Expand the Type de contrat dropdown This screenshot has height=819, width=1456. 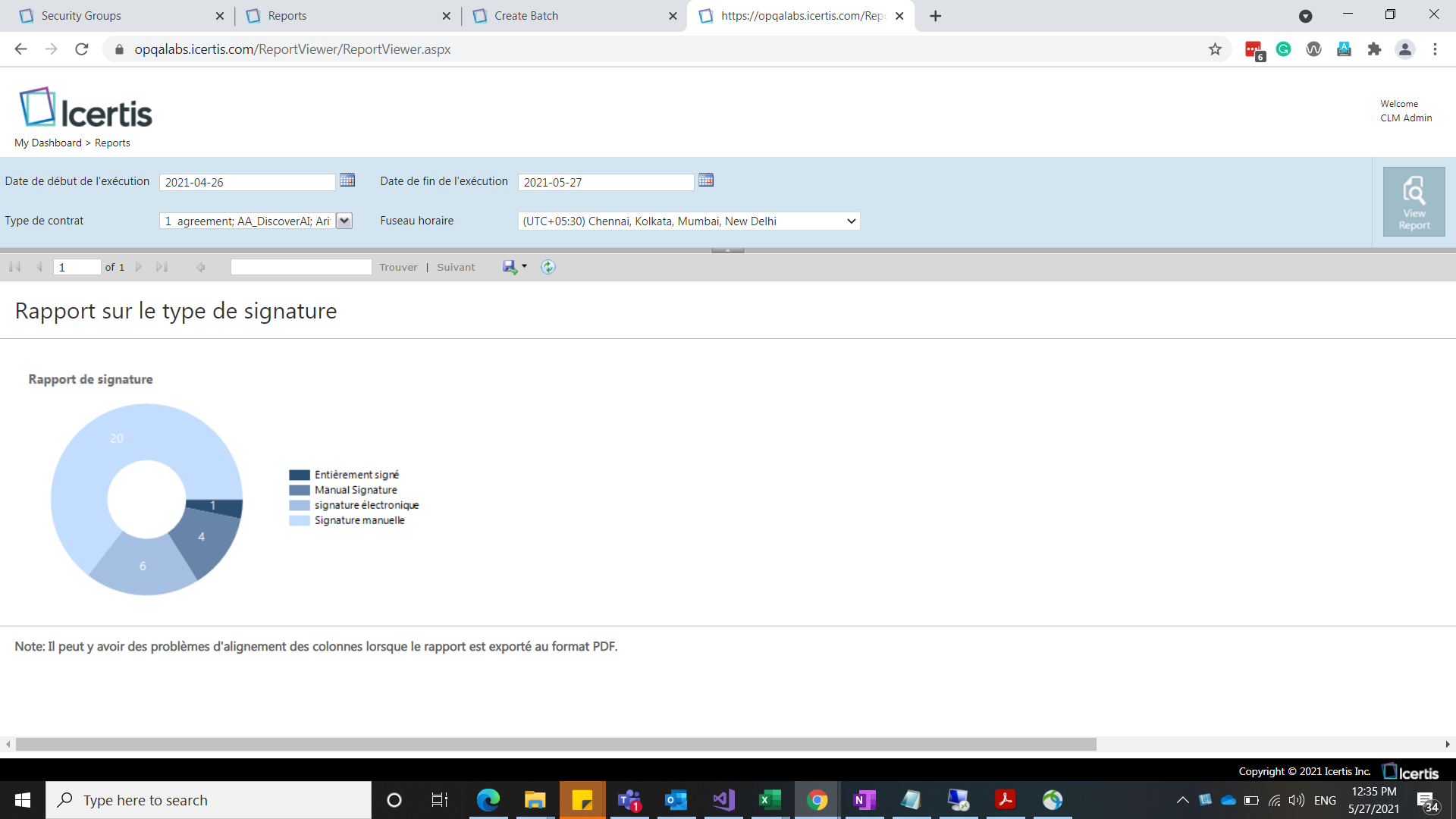click(x=344, y=221)
